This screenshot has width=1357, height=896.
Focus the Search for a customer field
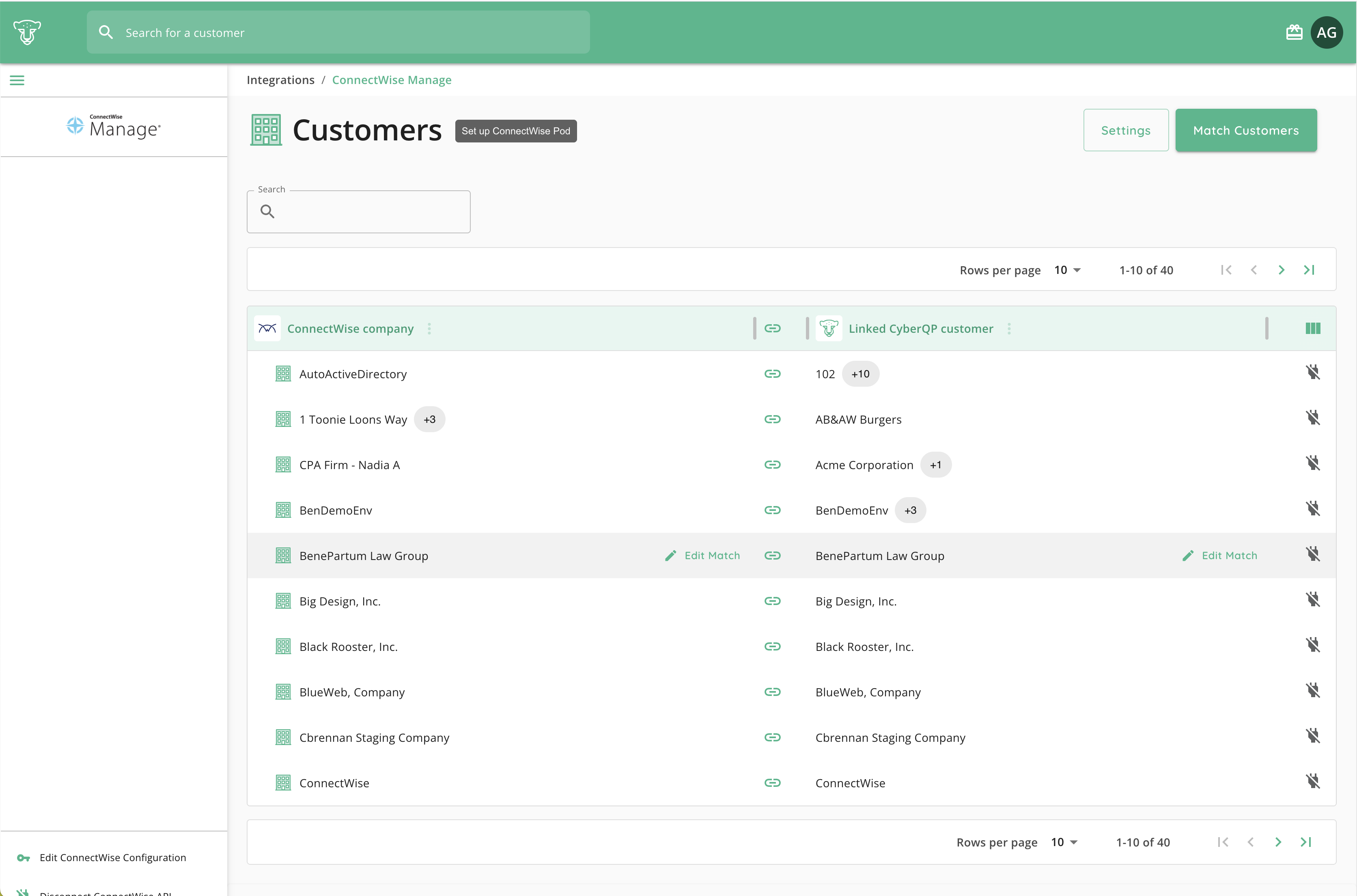[x=338, y=32]
